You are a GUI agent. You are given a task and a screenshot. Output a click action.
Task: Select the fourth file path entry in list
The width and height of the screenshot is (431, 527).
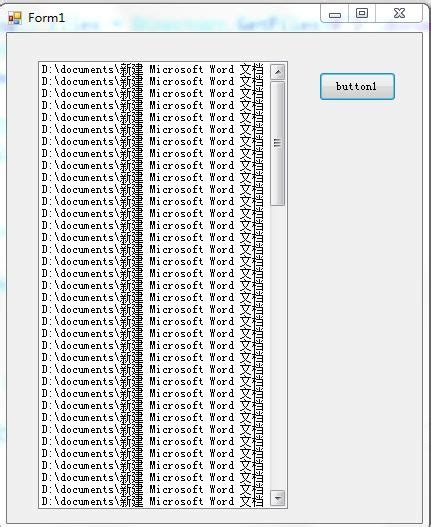tap(155, 106)
